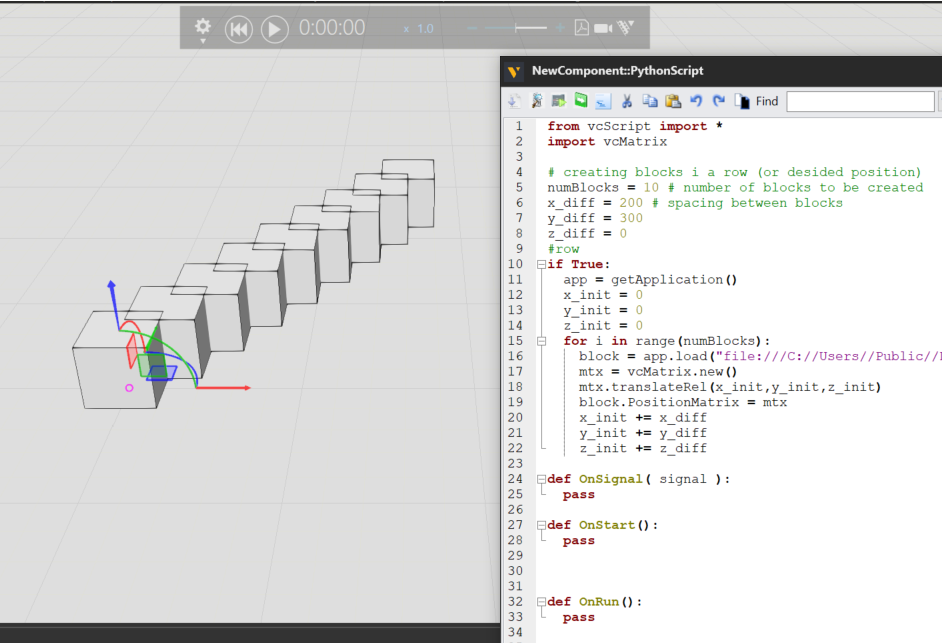
Task: Click inside the Find search field
Action: pos(862,101)
